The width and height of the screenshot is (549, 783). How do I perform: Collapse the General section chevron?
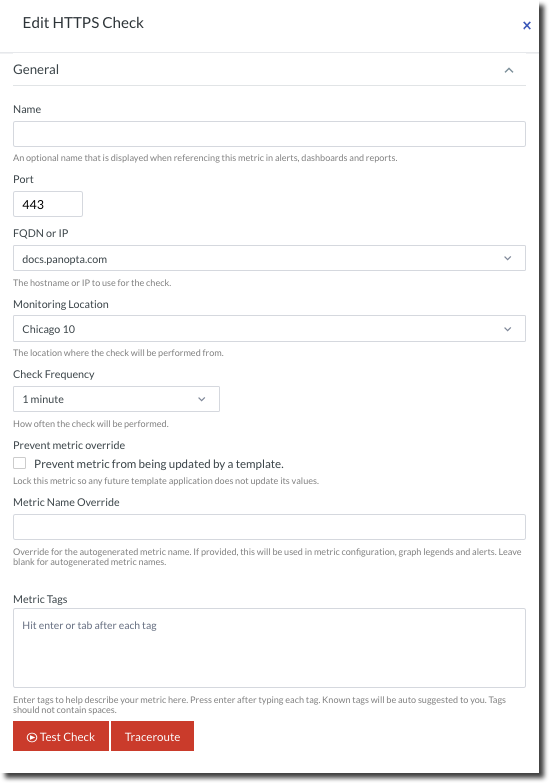point(509,70)
